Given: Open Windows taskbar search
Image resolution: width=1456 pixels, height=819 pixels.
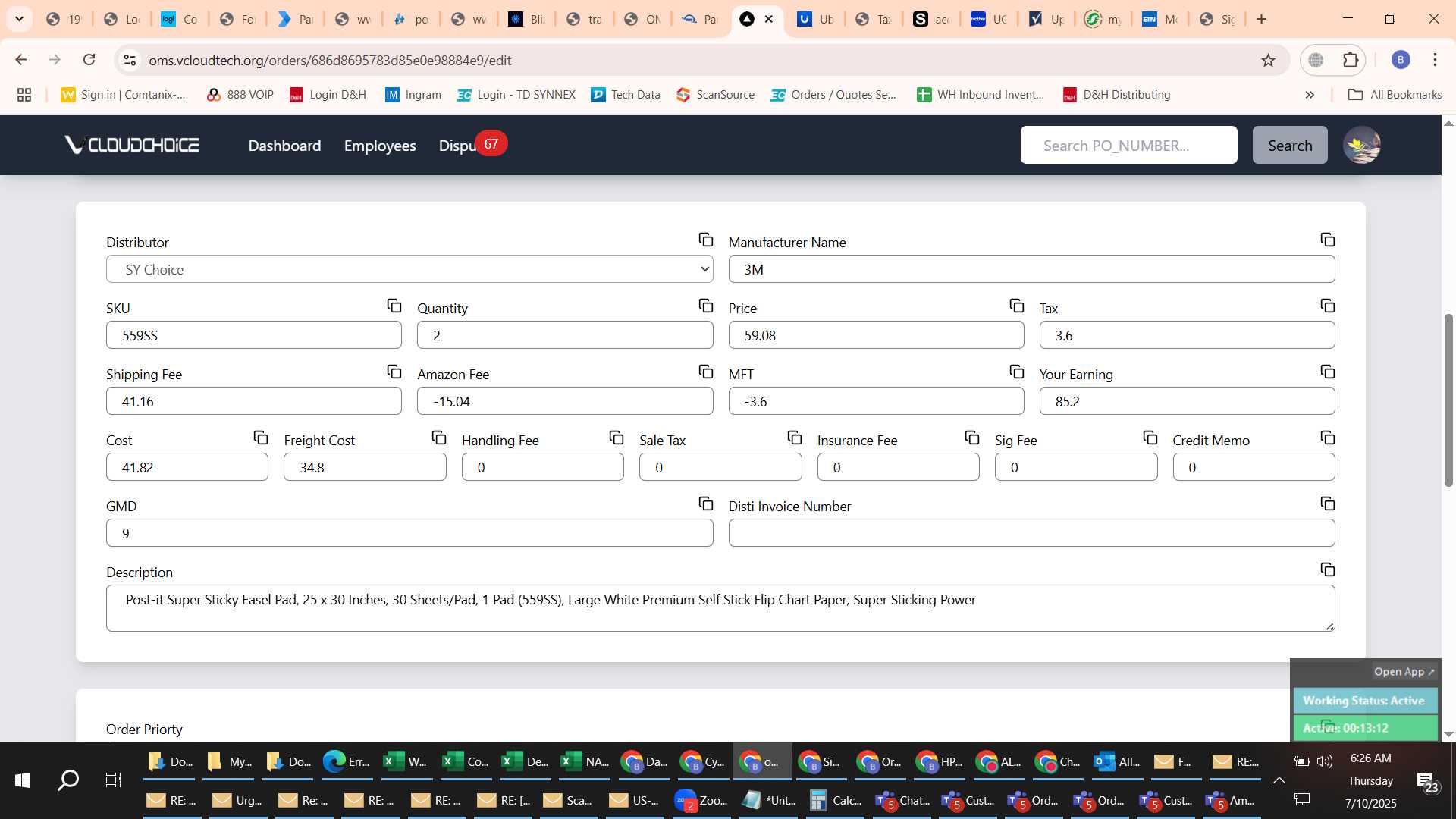Looking at the screenshot, I should tap(68, 780).
